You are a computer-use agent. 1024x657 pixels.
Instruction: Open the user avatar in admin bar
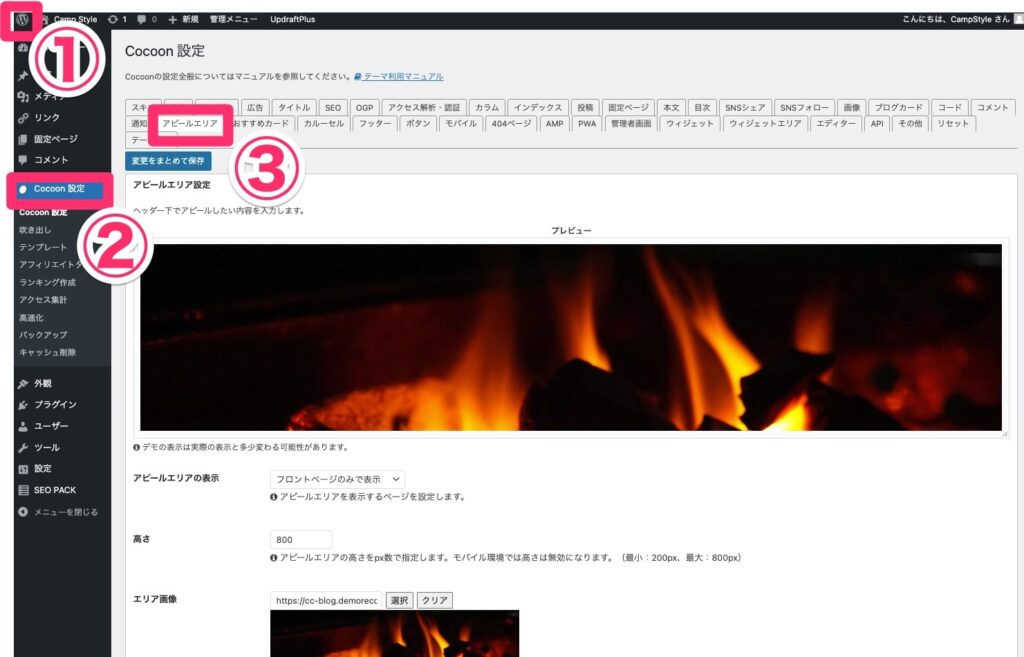coord(1019,19)
